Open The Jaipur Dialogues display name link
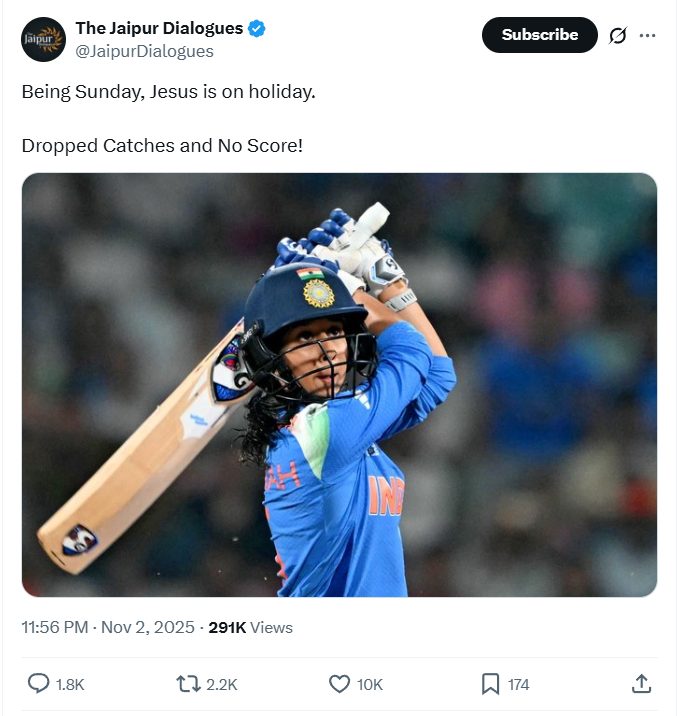The width and height of the screenshot is (677, 716). click(x=159, y=29)
